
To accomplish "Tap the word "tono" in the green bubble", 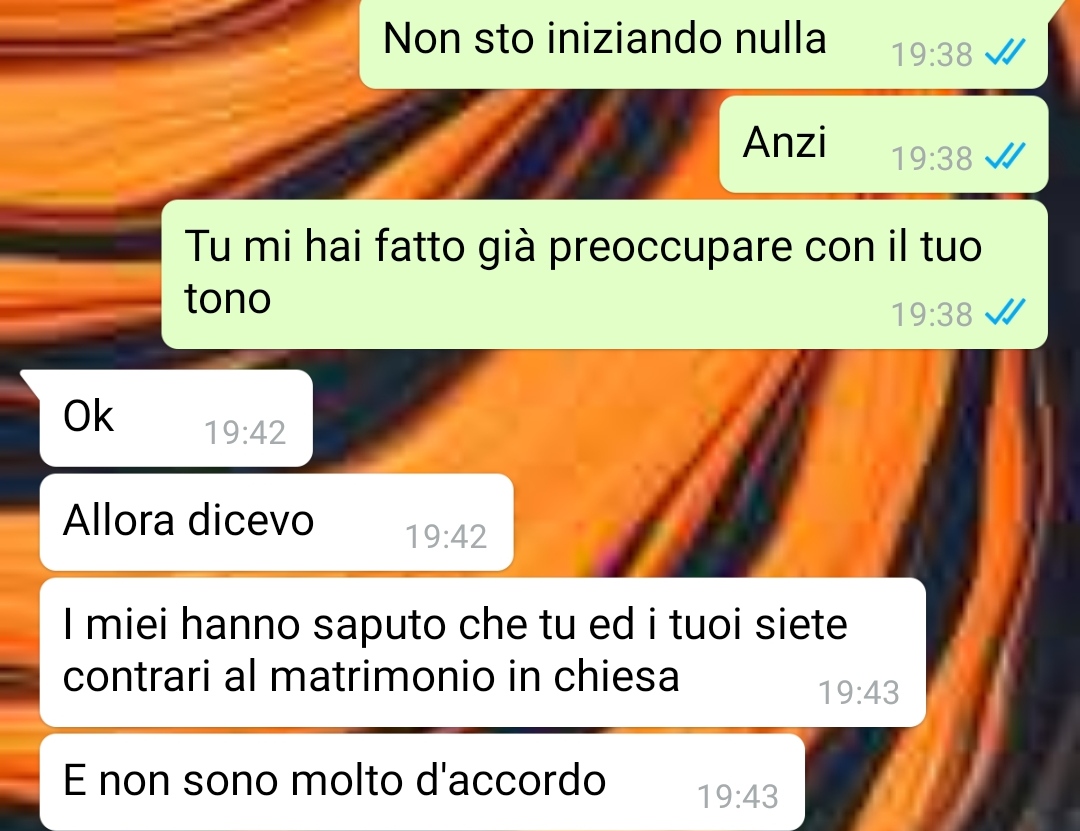I will coord(228,299).
